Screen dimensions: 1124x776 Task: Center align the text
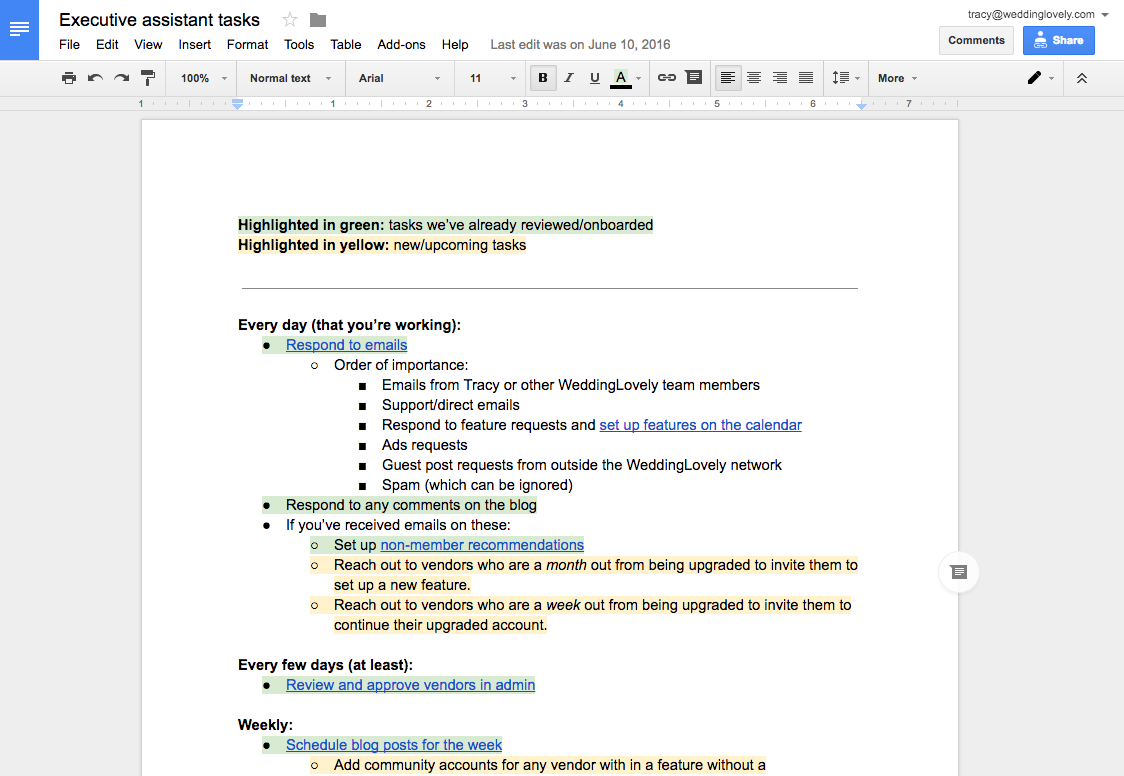pyautogui.click(x=754, y=78)
